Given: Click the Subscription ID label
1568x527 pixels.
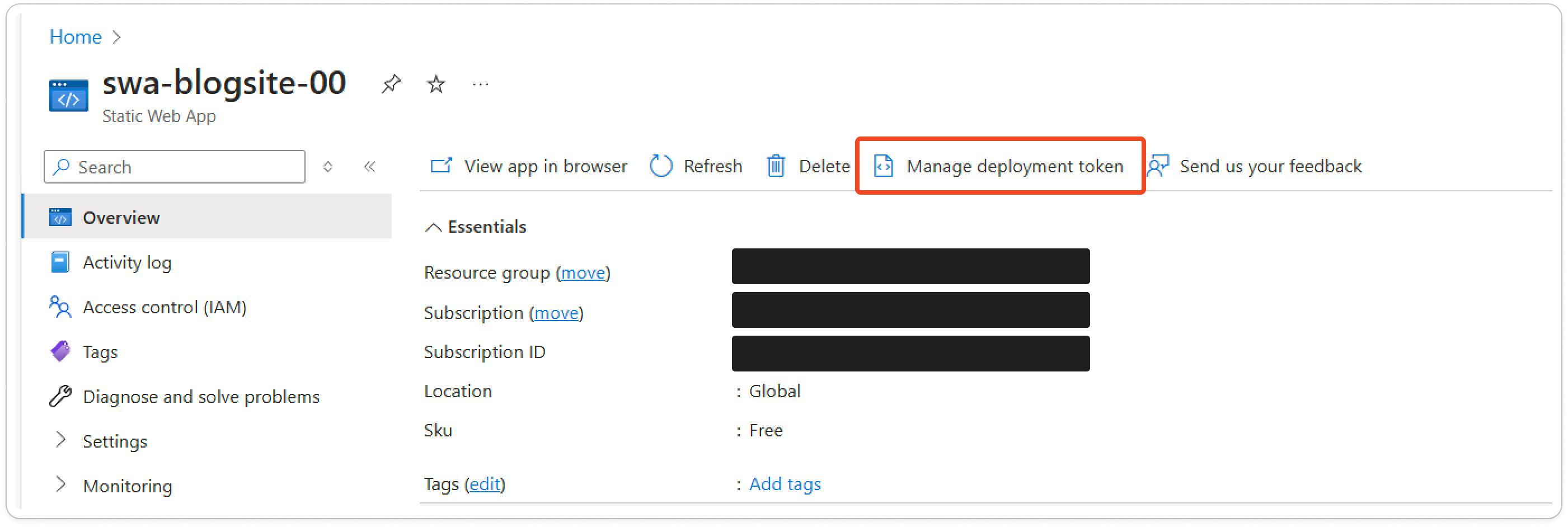Looking at the screenshot, I should [485, 352].
